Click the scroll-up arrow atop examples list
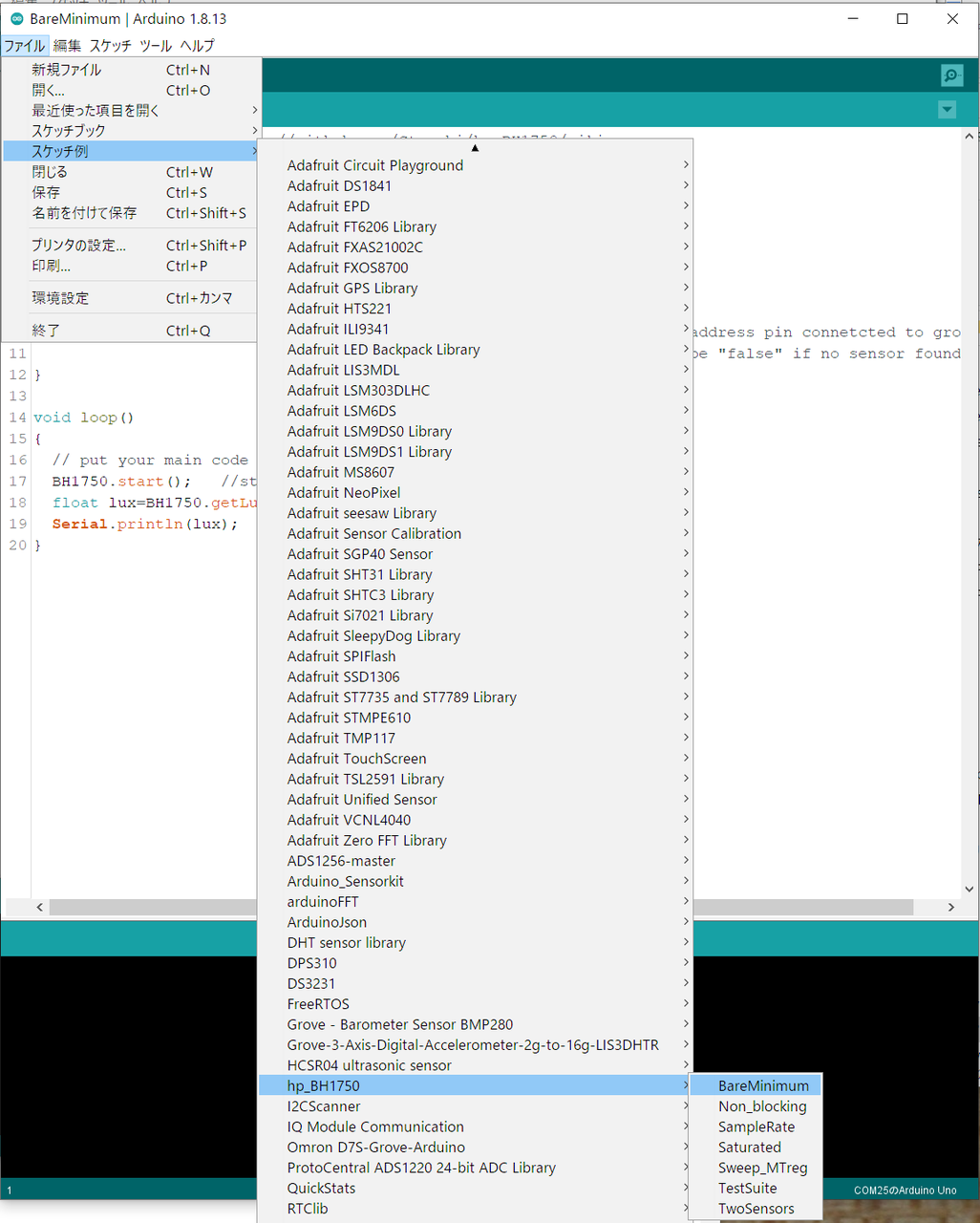 (x=475, y=147)
